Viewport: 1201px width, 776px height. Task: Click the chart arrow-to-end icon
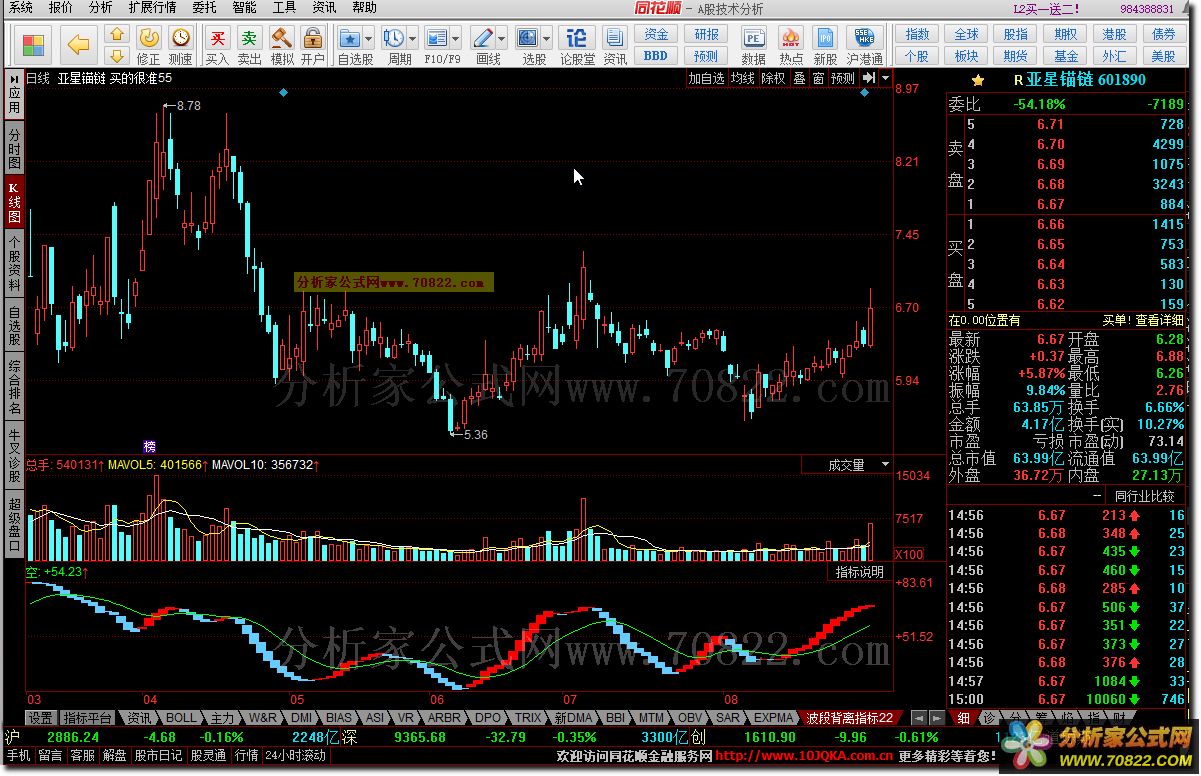click(869, 78)
